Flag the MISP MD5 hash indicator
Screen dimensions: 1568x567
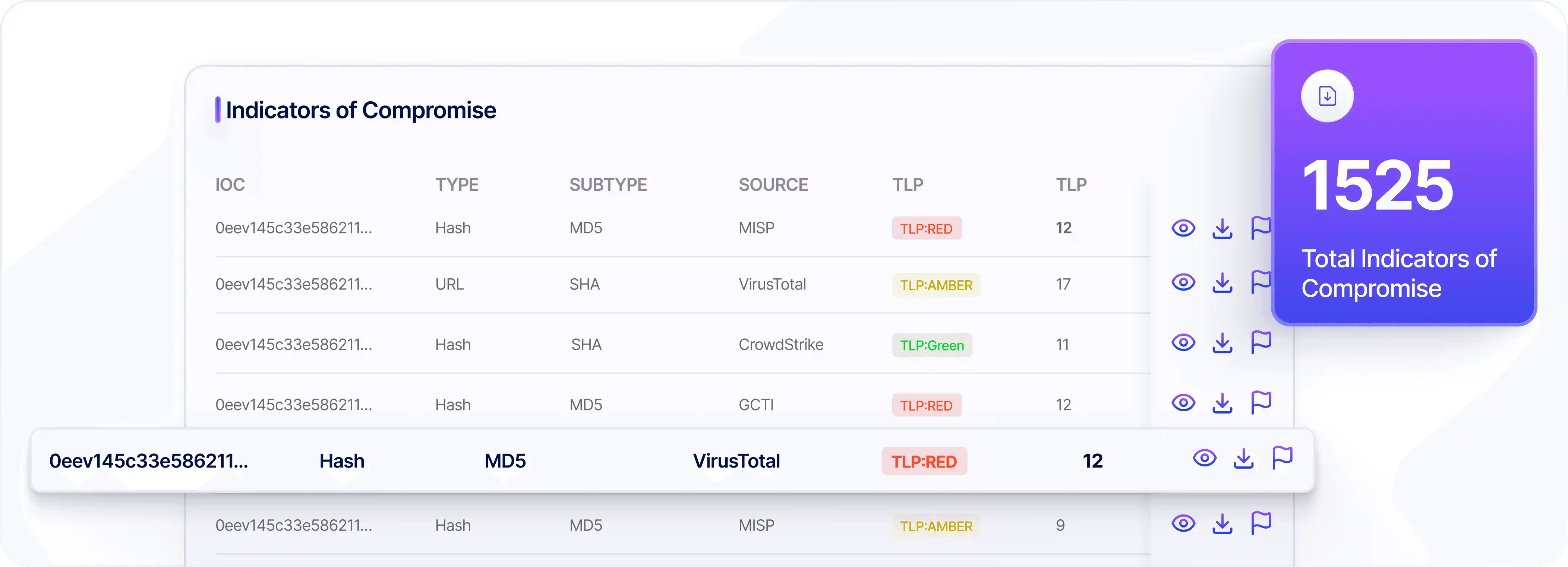[1261, 228]
